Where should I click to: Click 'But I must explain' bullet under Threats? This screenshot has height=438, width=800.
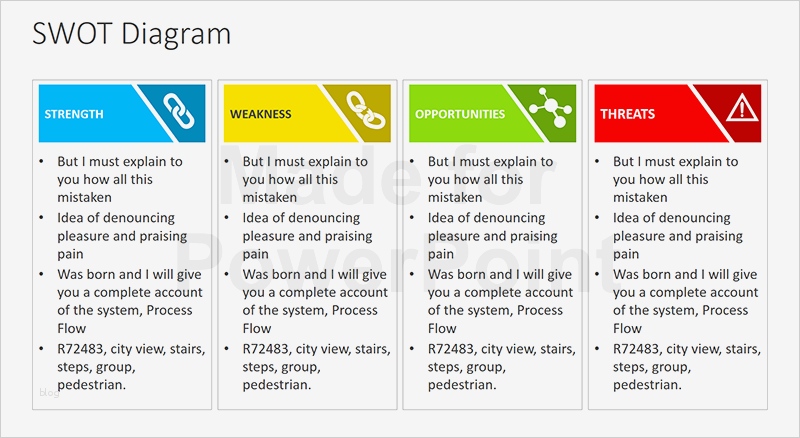point(674,179)
